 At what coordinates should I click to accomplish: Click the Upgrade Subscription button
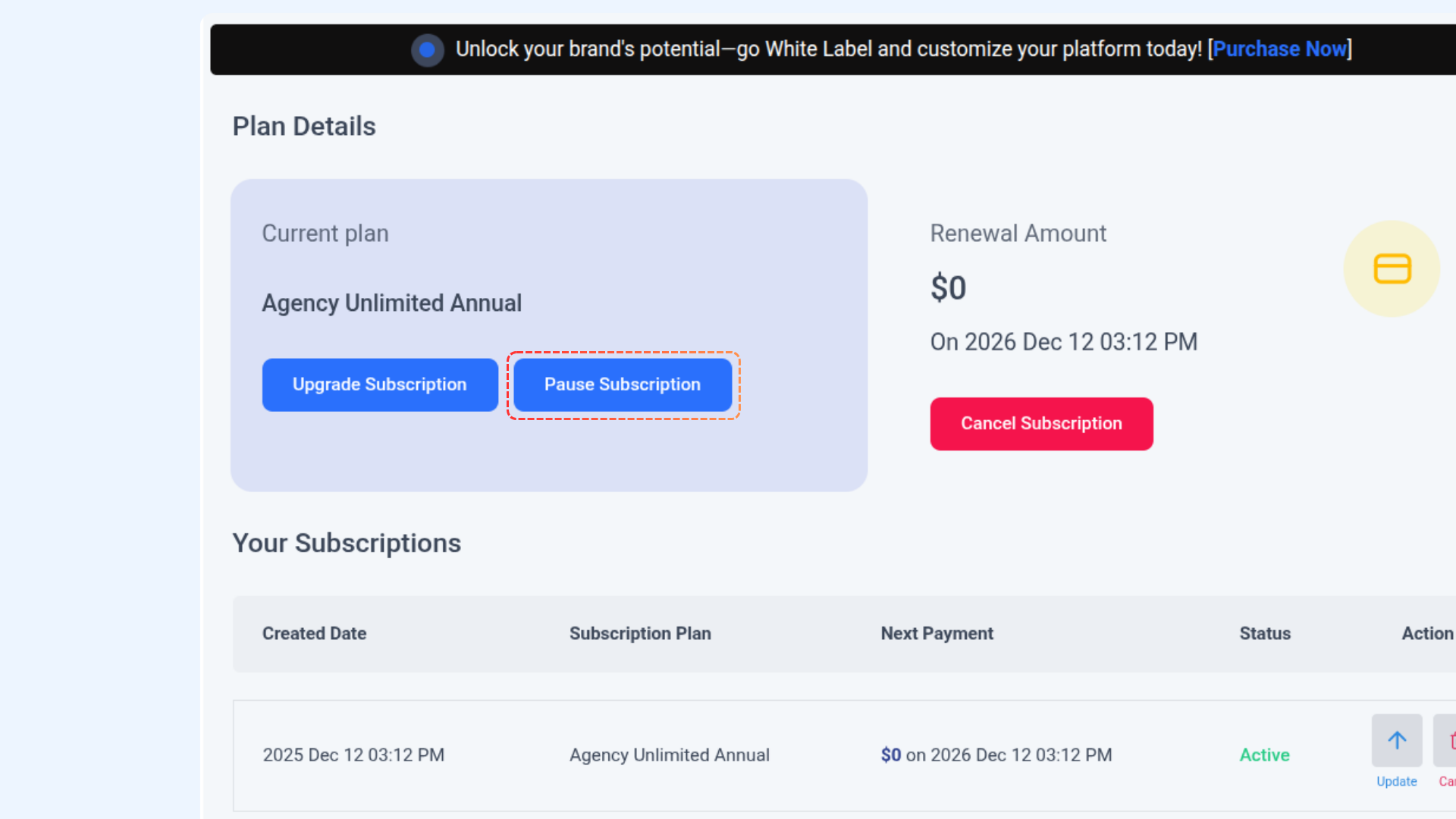pos(380,384)
